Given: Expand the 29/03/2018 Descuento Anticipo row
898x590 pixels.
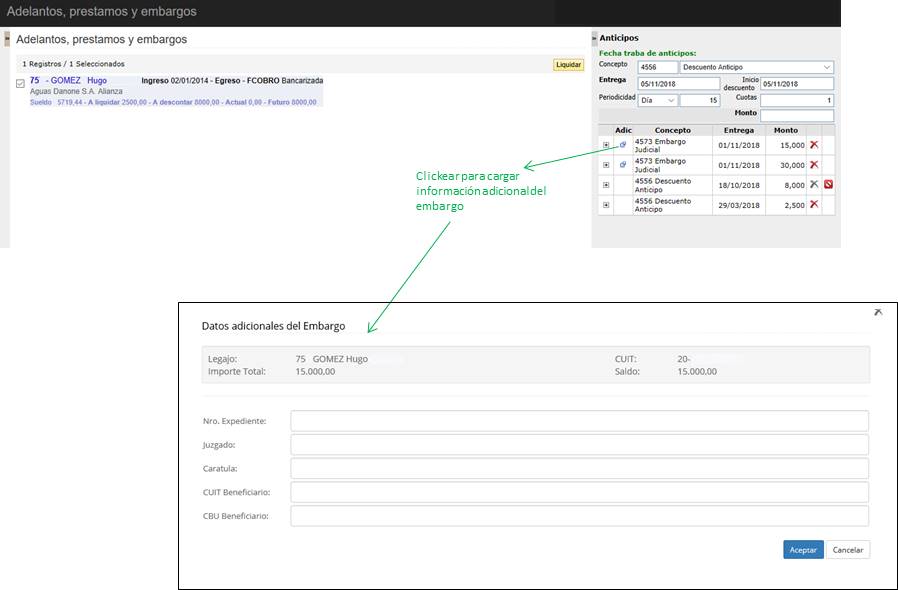Looking at the screenshot, I should [606, 205].
